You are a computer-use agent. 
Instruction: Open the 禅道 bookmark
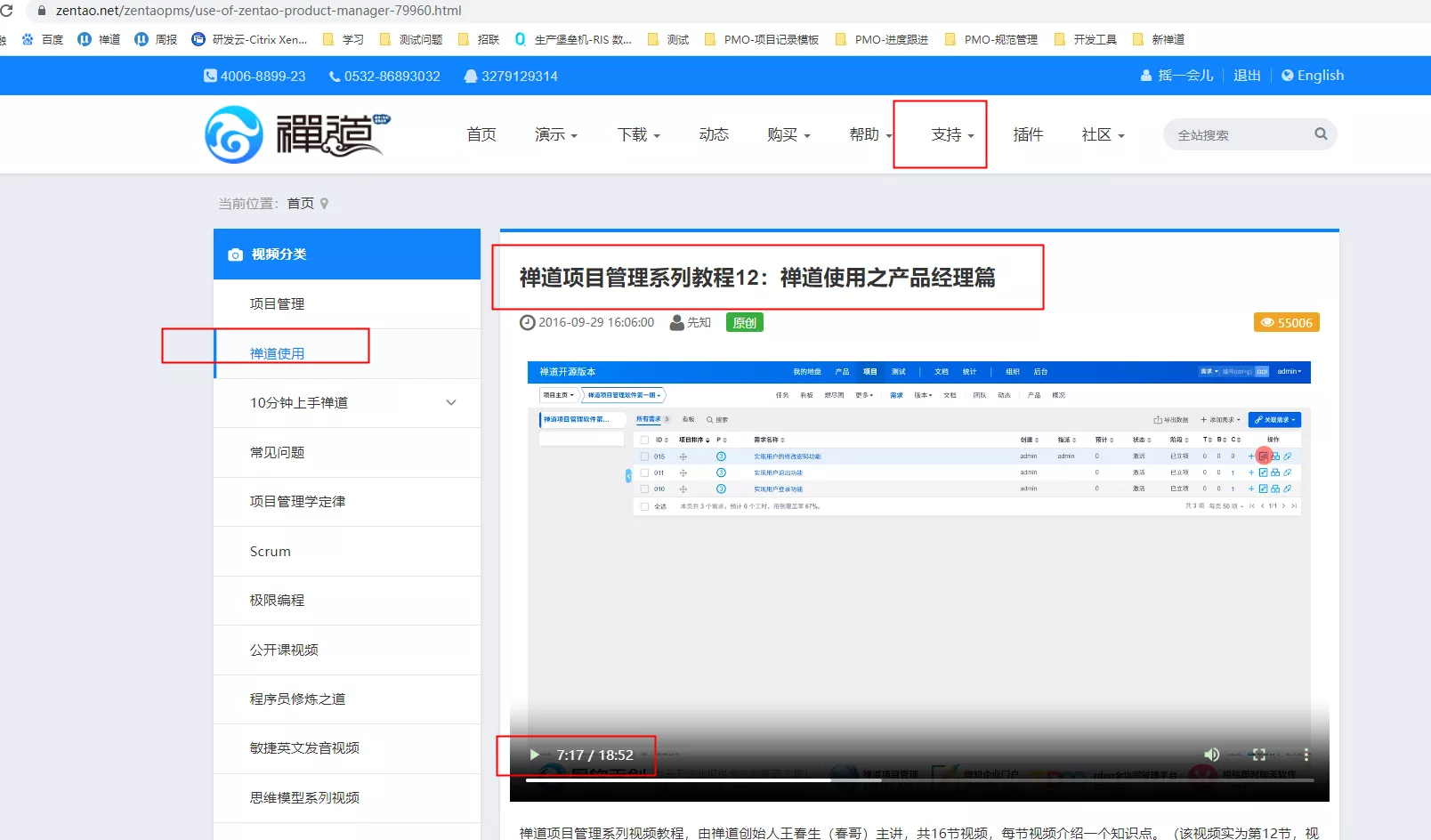click(x=99, y=39)
